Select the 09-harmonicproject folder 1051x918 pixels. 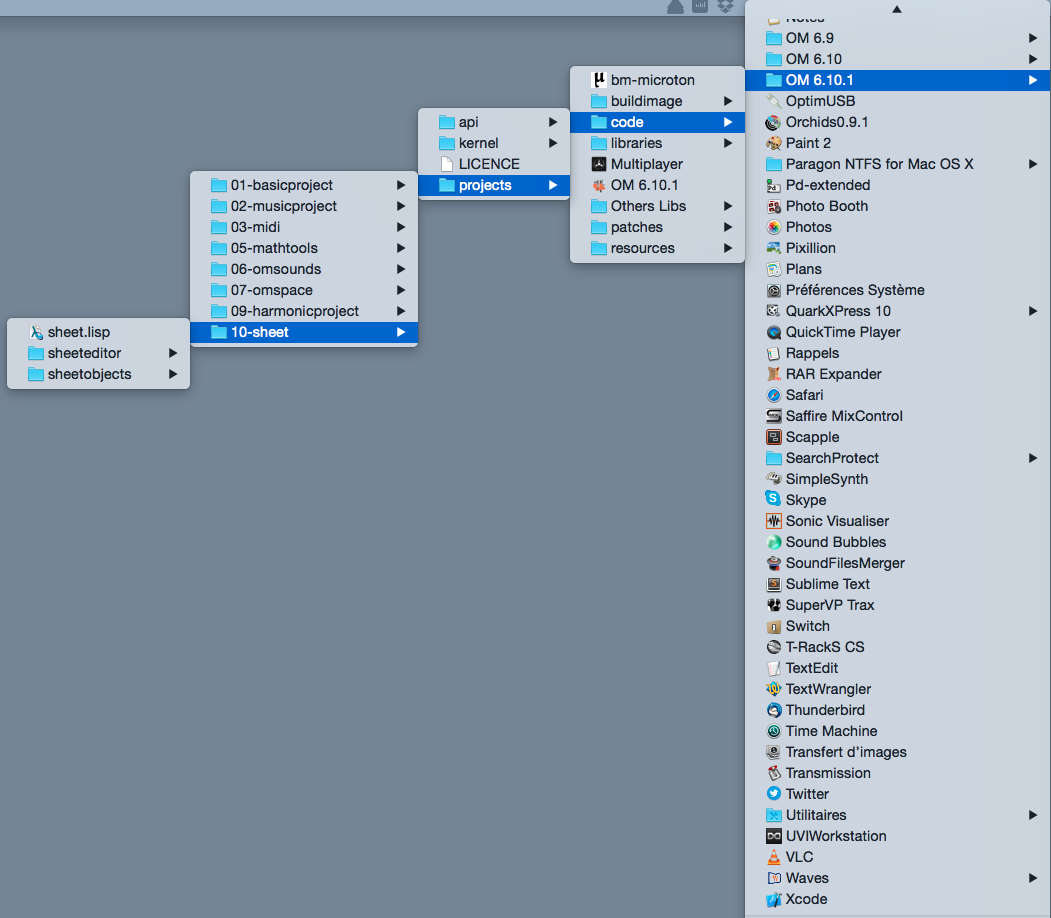pyautogui.click(x=304, y=312)
